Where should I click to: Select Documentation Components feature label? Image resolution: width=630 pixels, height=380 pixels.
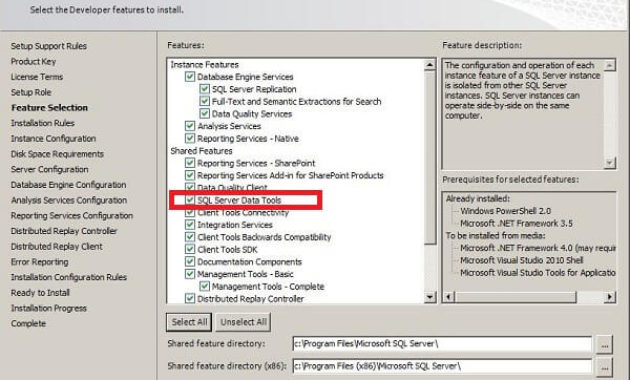pos(249,262)
